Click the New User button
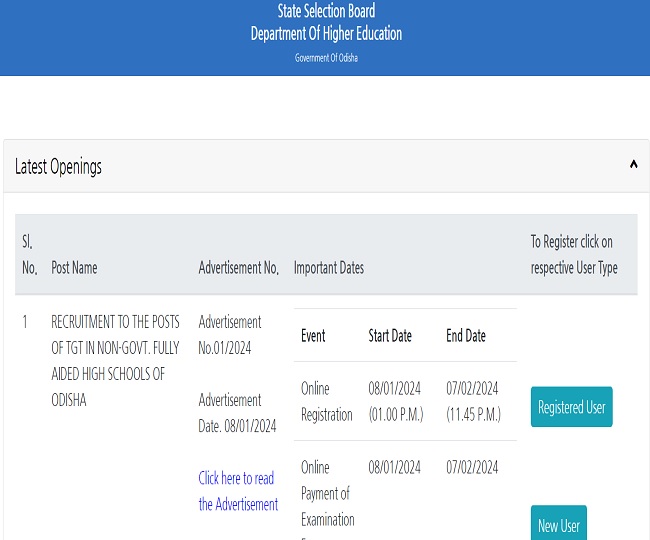650x540 pixels. pos(558,525)
